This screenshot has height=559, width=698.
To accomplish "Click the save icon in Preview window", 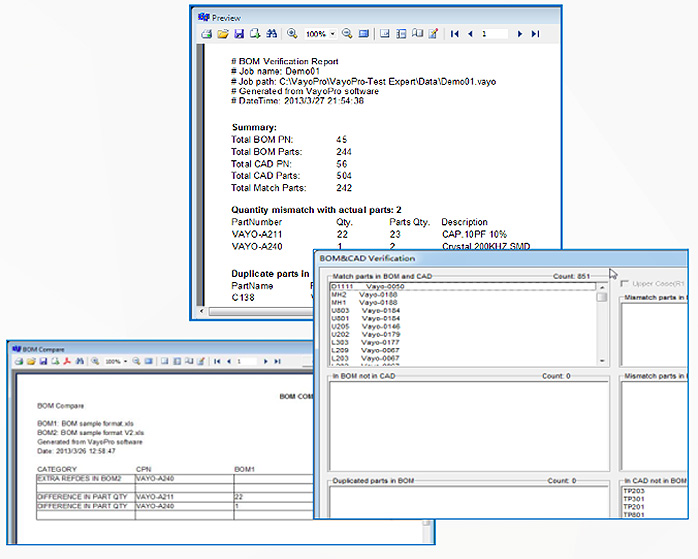I will click(239, 34).
